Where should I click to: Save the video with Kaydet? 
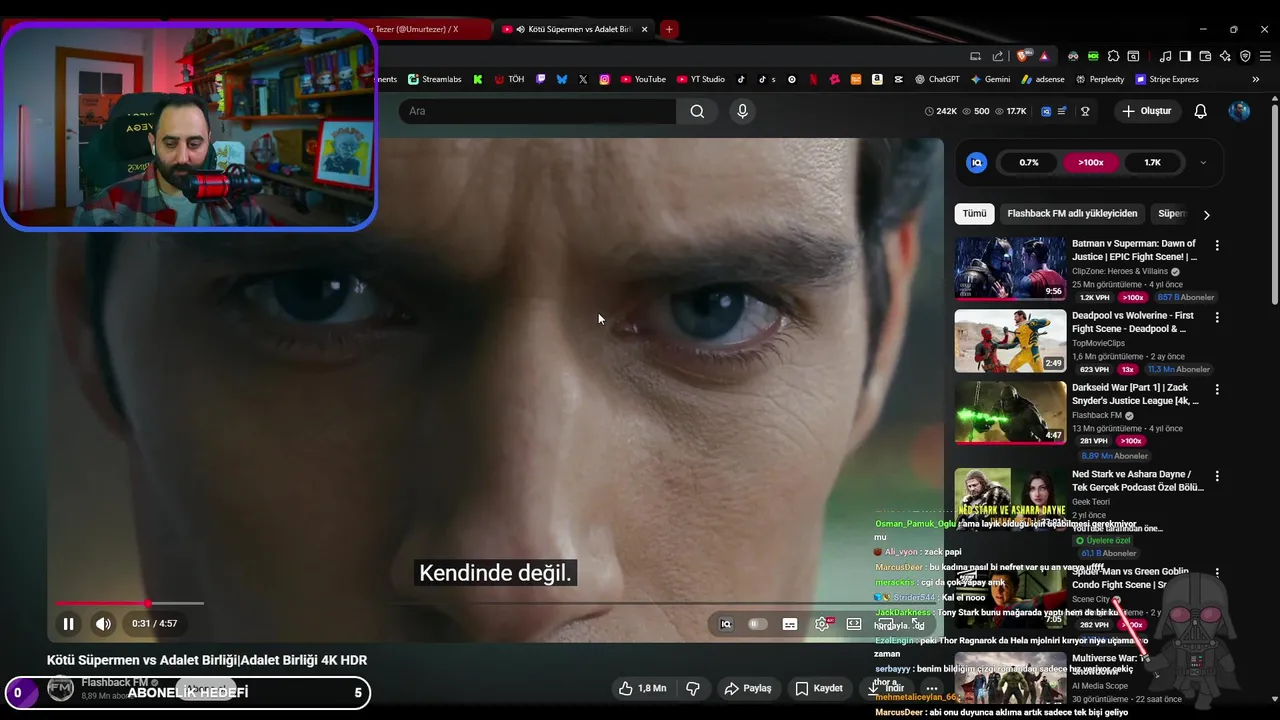click(819, 688)
